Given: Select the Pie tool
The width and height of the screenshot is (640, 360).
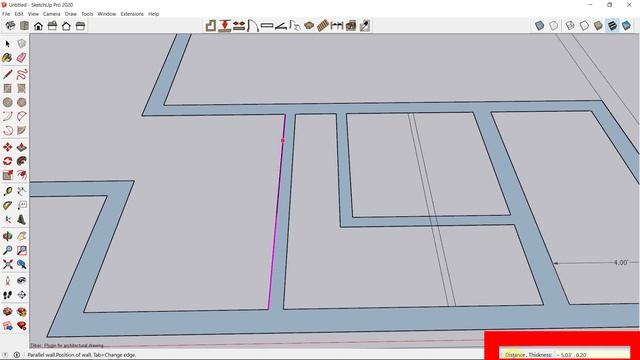Looking at the screenshot, I should [x=22, y=131].
